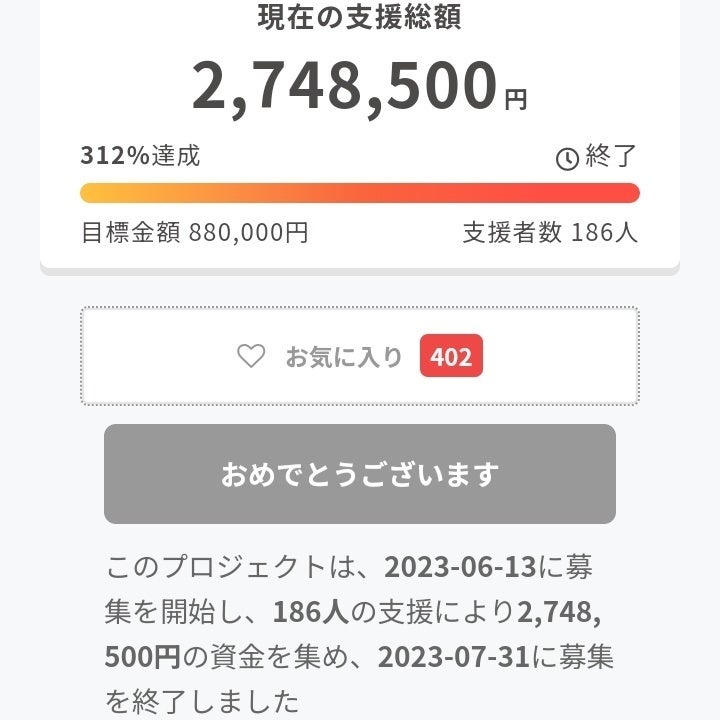Click the このプロジェクトは text starting the description
This screenshot has height=720, width=720.
pos(230,566)
